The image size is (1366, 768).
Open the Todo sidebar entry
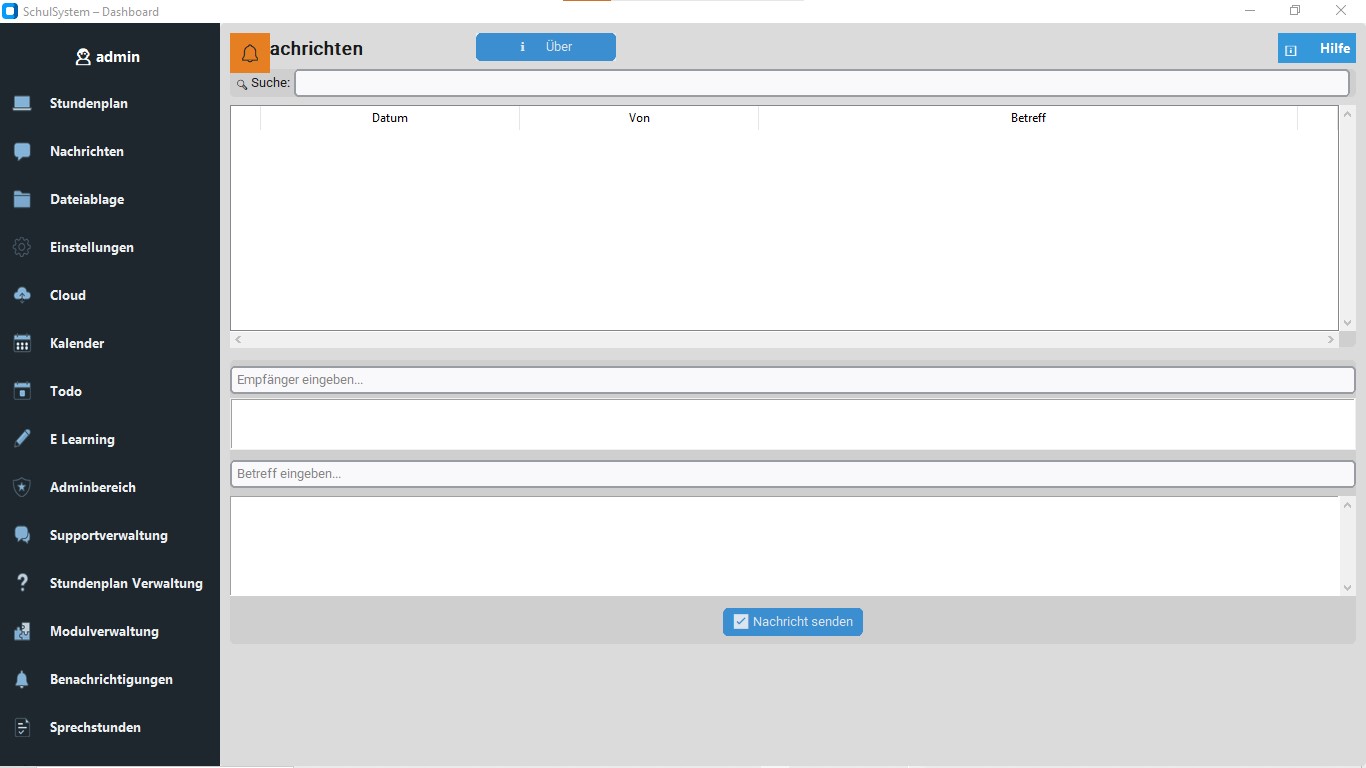pyautogui.click(x=66, y=391)
